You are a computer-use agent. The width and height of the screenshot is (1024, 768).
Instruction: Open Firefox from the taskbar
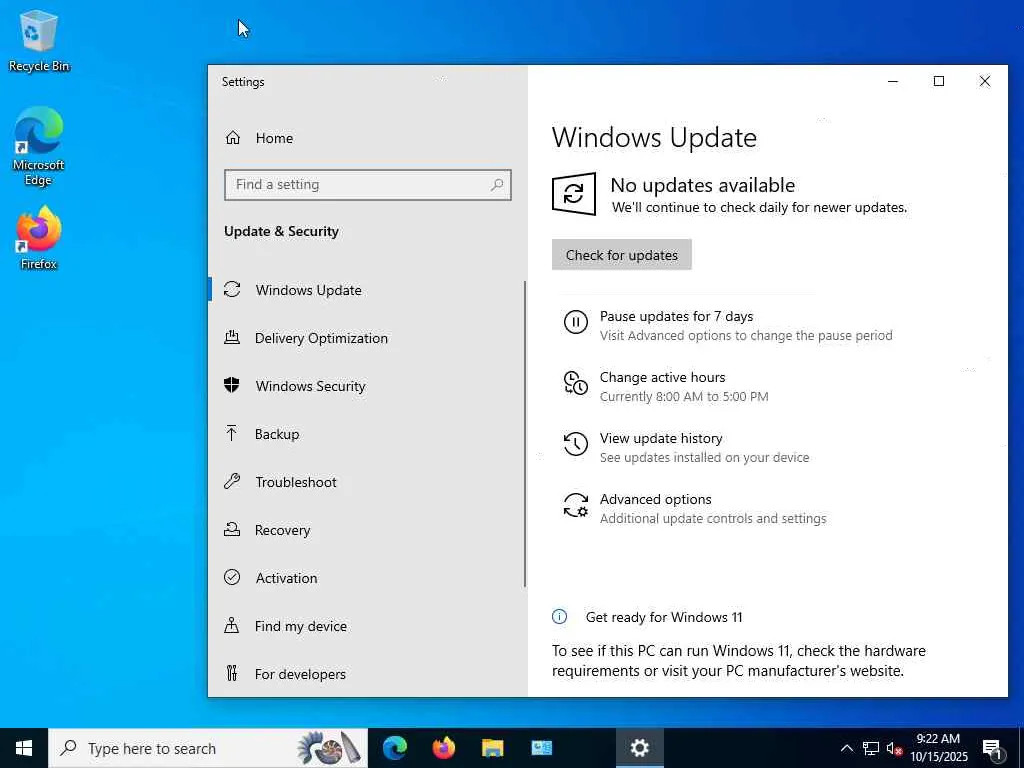coord(443,748)
